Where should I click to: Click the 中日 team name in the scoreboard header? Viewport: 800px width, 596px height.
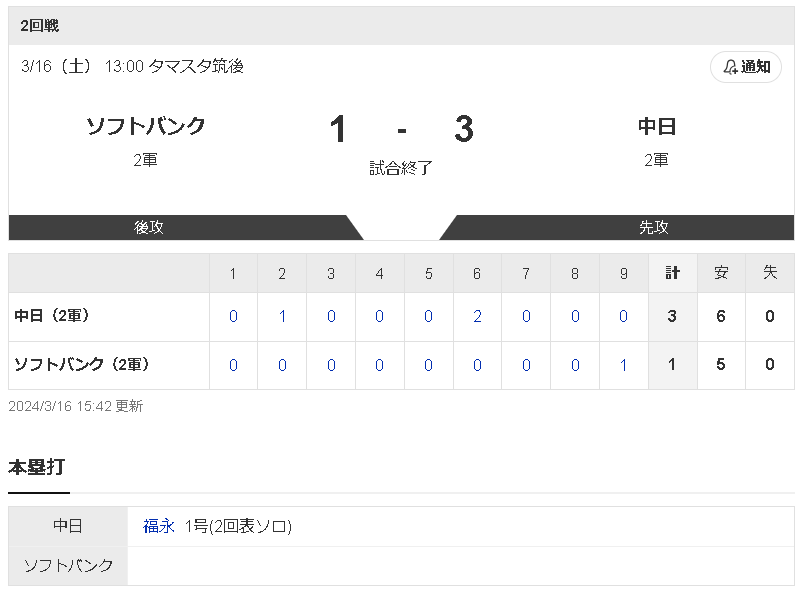tap(657, 126)
